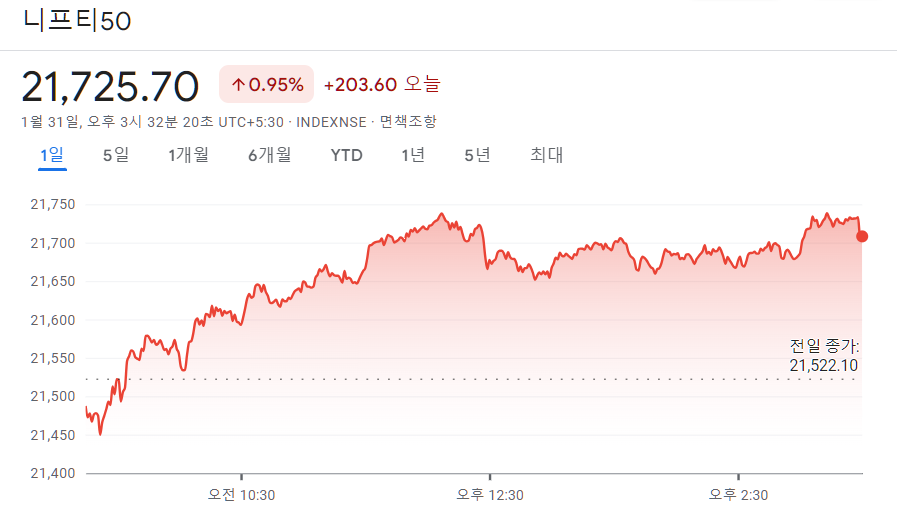The width and height of the screenshot is (897, 522).
Task: Click the 오후 2:30 time axis label
Action: (x=738, y=495)
